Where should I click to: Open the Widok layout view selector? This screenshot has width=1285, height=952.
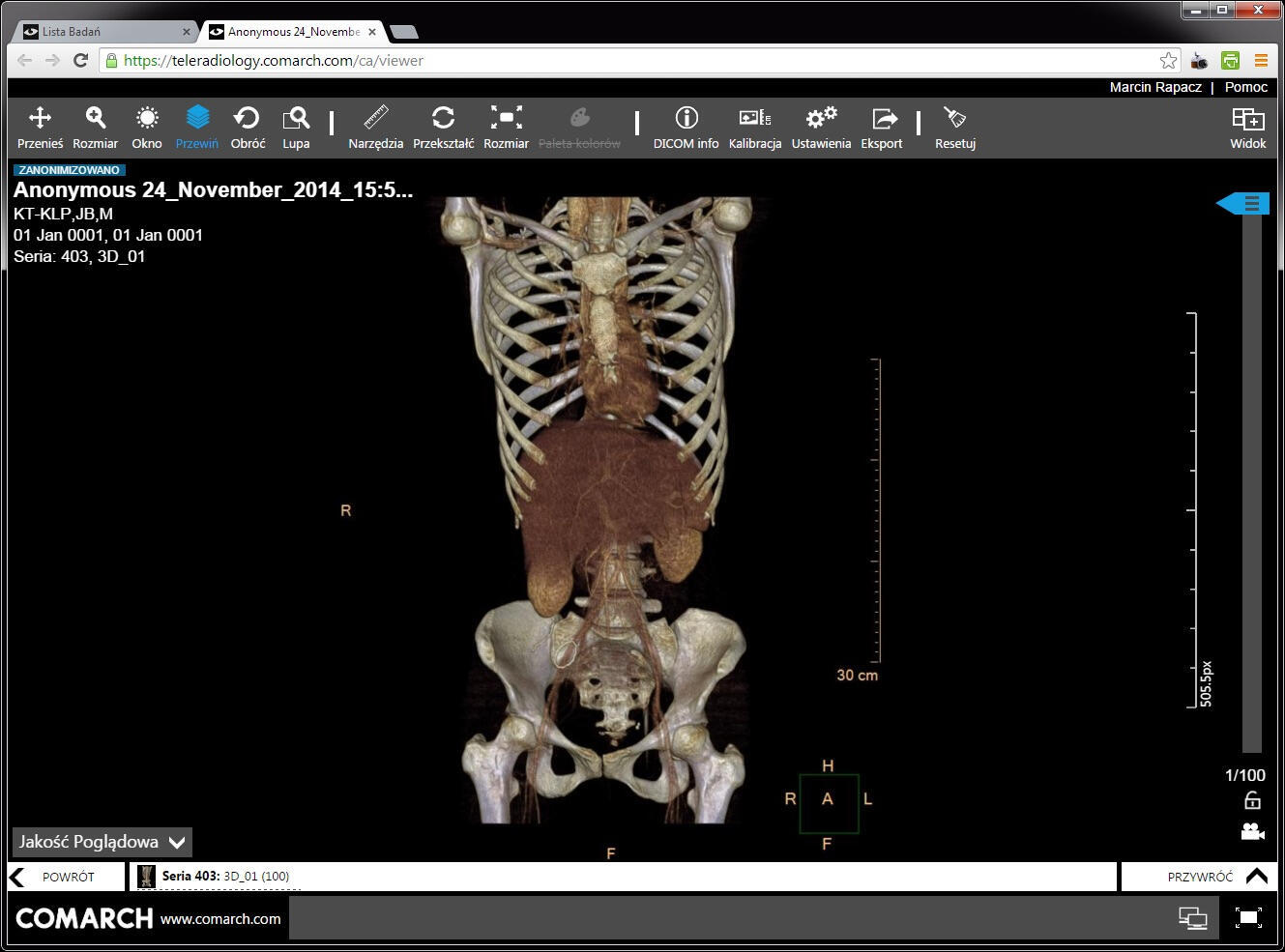[x=1247, y=128]
